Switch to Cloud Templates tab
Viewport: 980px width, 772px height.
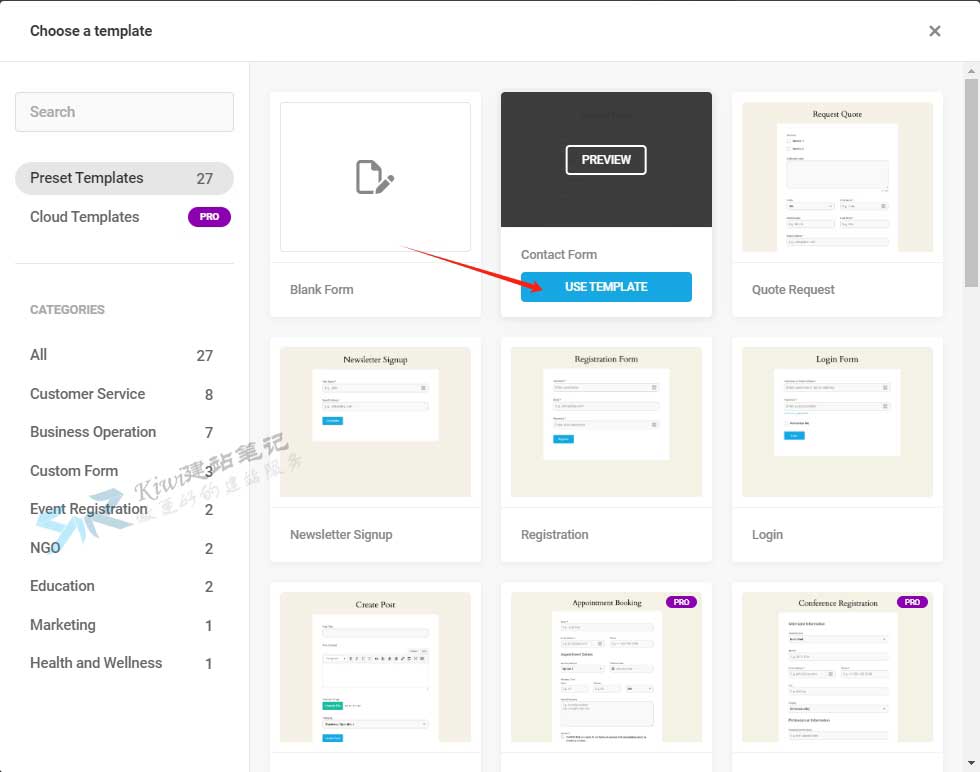tap(85, 217)
